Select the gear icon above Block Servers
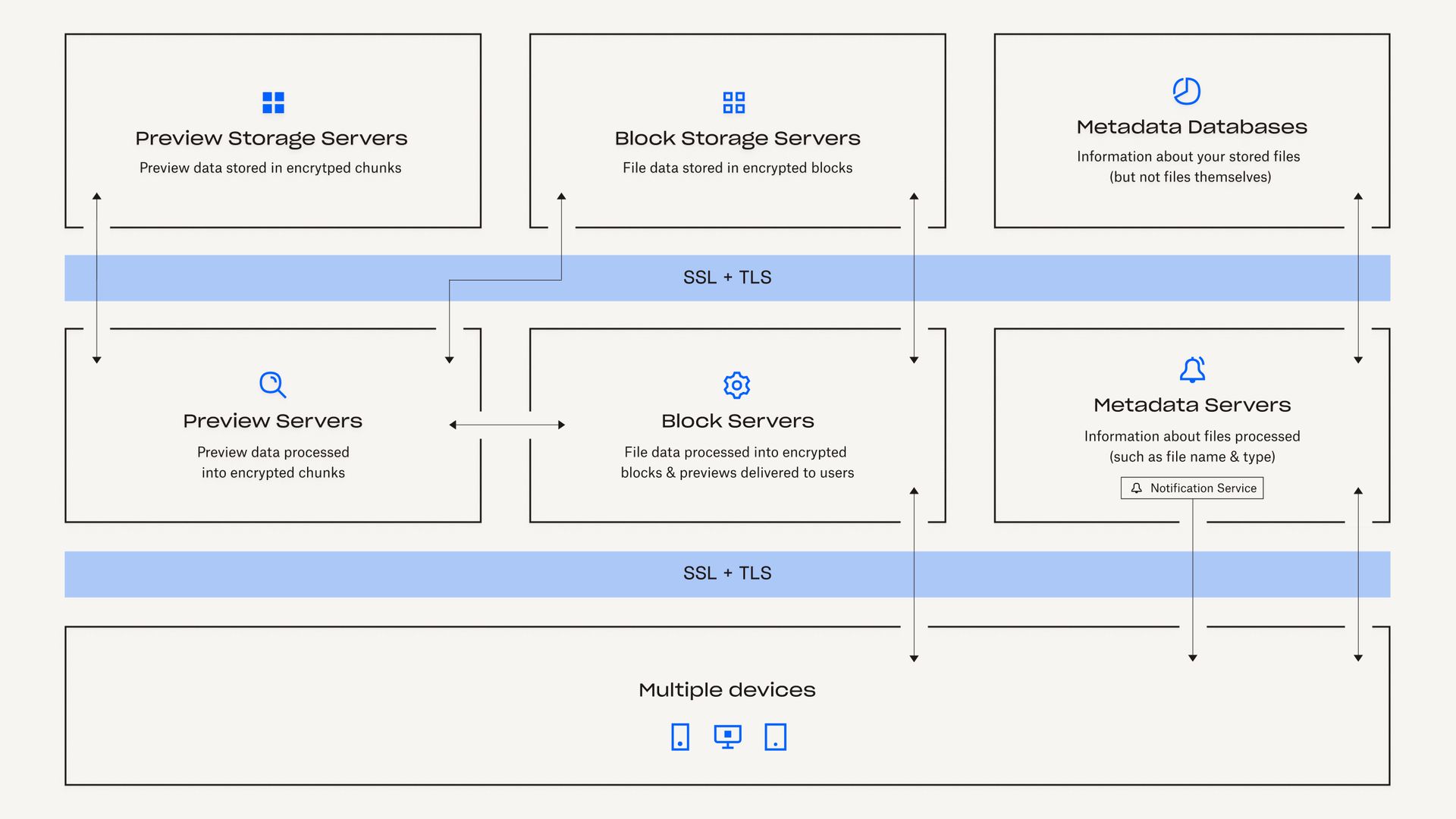Viewport: 1456px width, 819px height. pyautogui.click(x=736, y=385)
